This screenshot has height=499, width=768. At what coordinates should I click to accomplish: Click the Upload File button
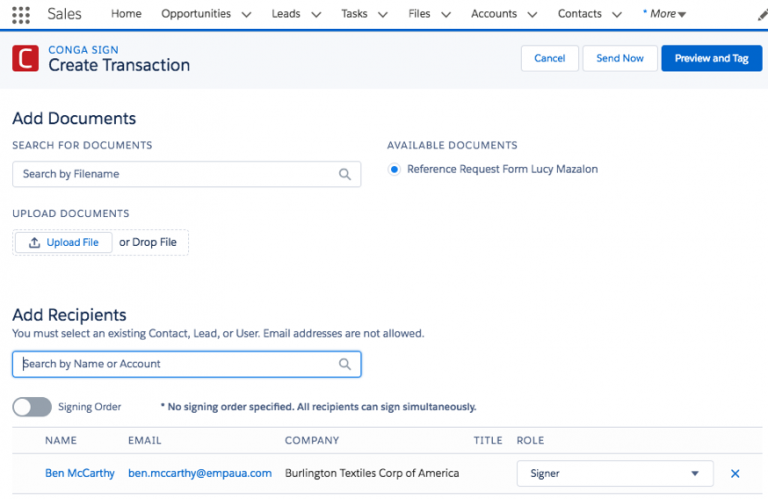(63, 242)
